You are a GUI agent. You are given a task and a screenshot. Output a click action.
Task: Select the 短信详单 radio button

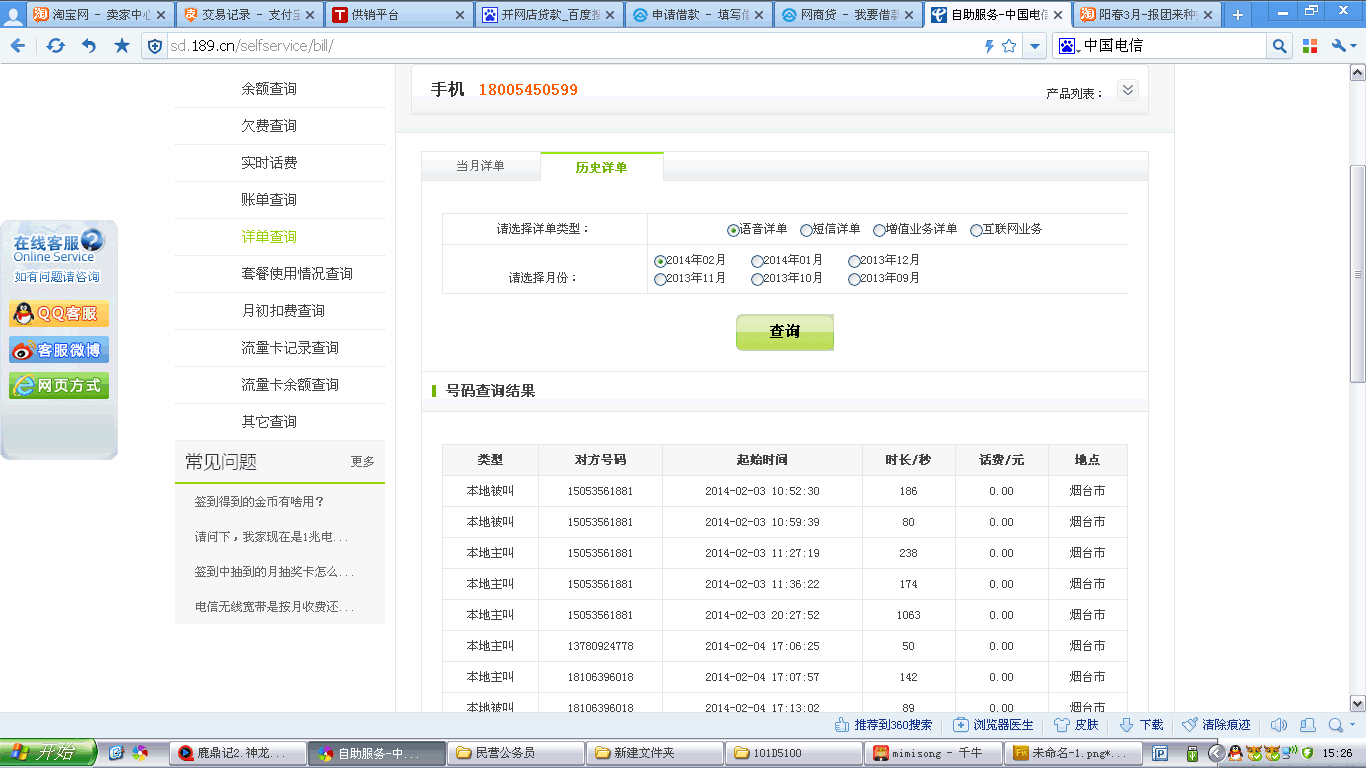pos(806,231)
